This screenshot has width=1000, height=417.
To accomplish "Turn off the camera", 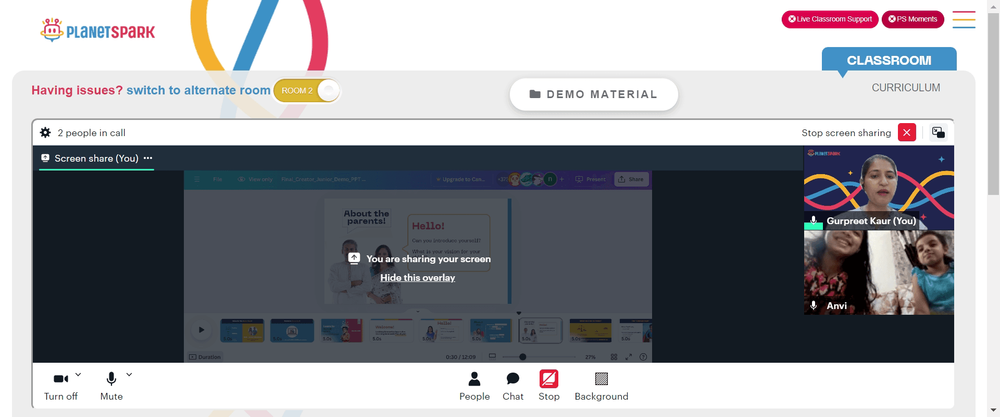I will click(x=61, y=386).
